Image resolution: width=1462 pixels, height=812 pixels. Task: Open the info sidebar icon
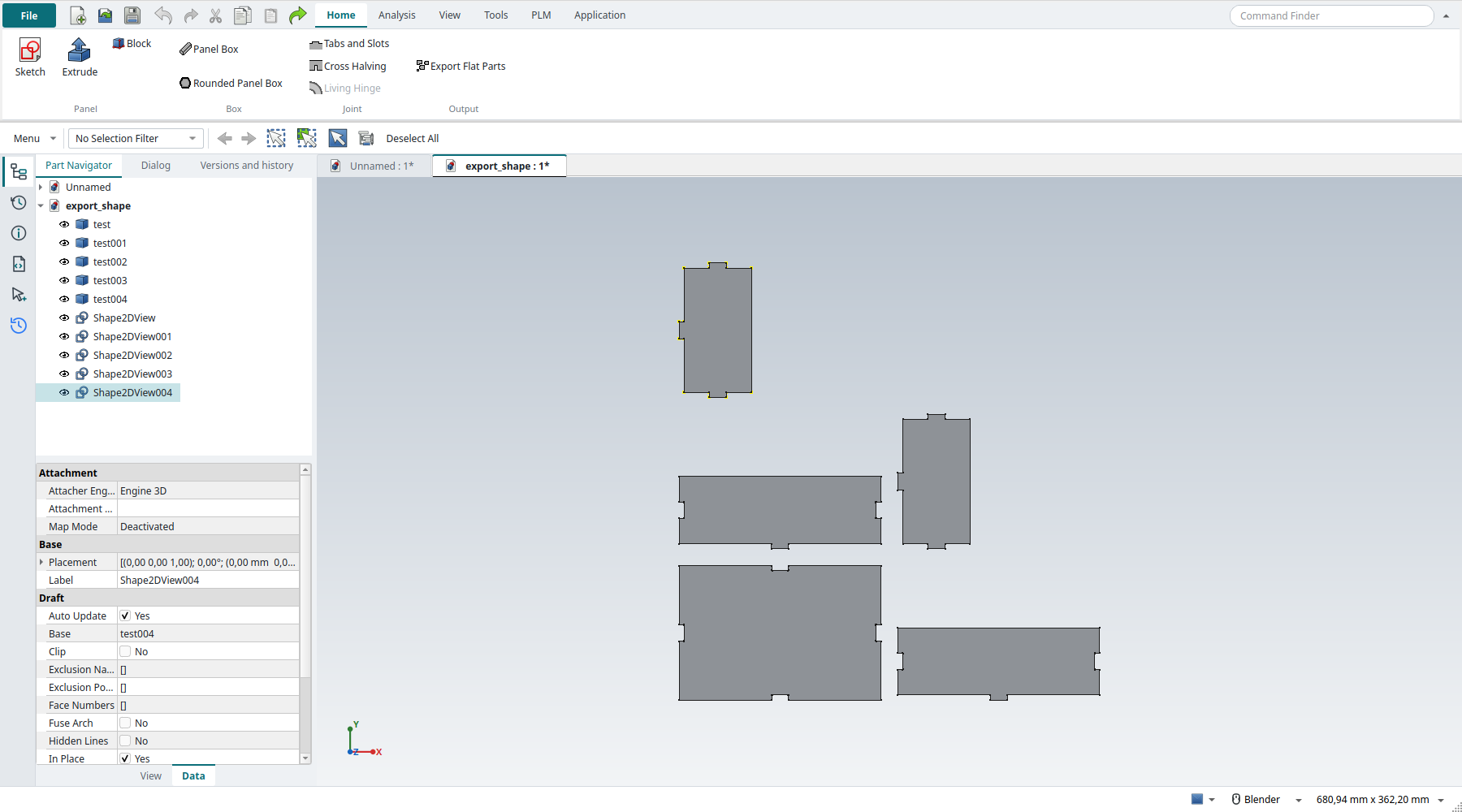pyautogui.click(x=19, y=233)
